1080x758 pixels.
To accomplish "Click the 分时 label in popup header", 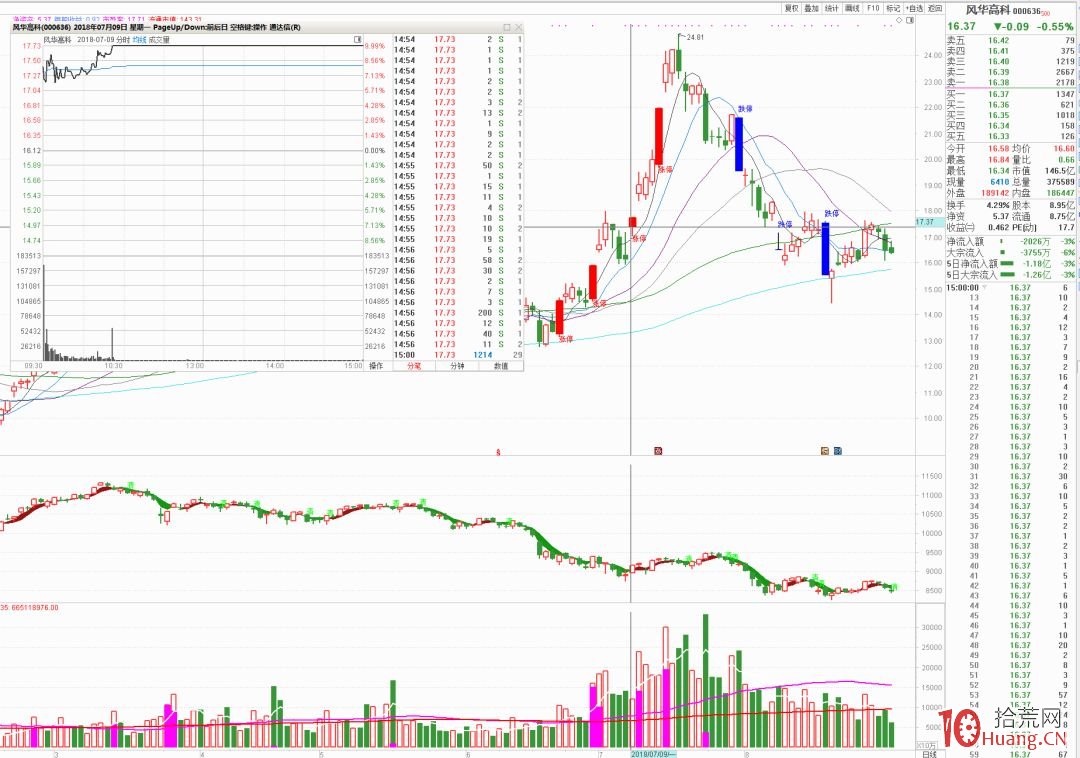I will coord(123,40).
